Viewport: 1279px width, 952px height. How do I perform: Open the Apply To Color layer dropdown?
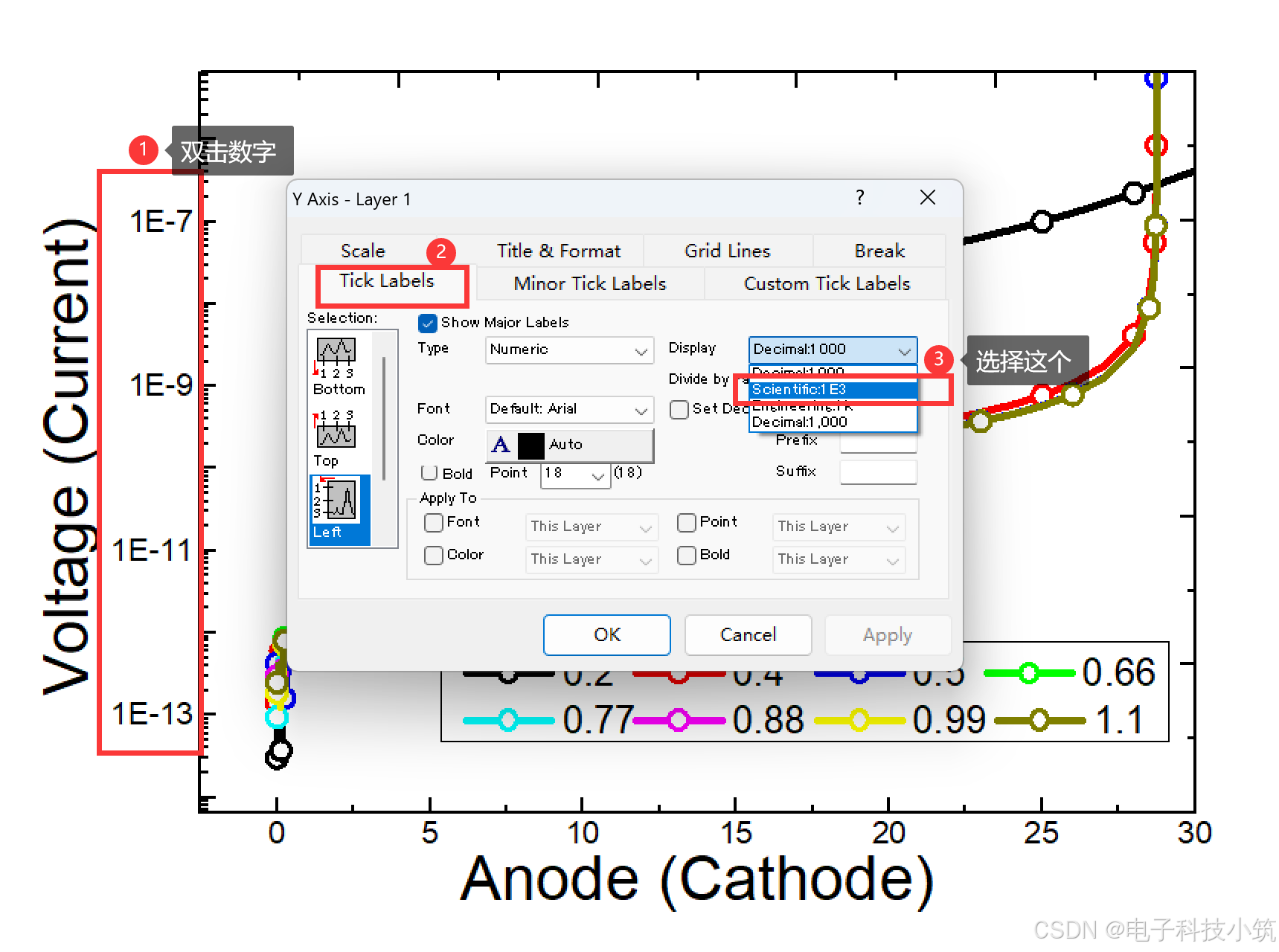(x=592, y=559)
